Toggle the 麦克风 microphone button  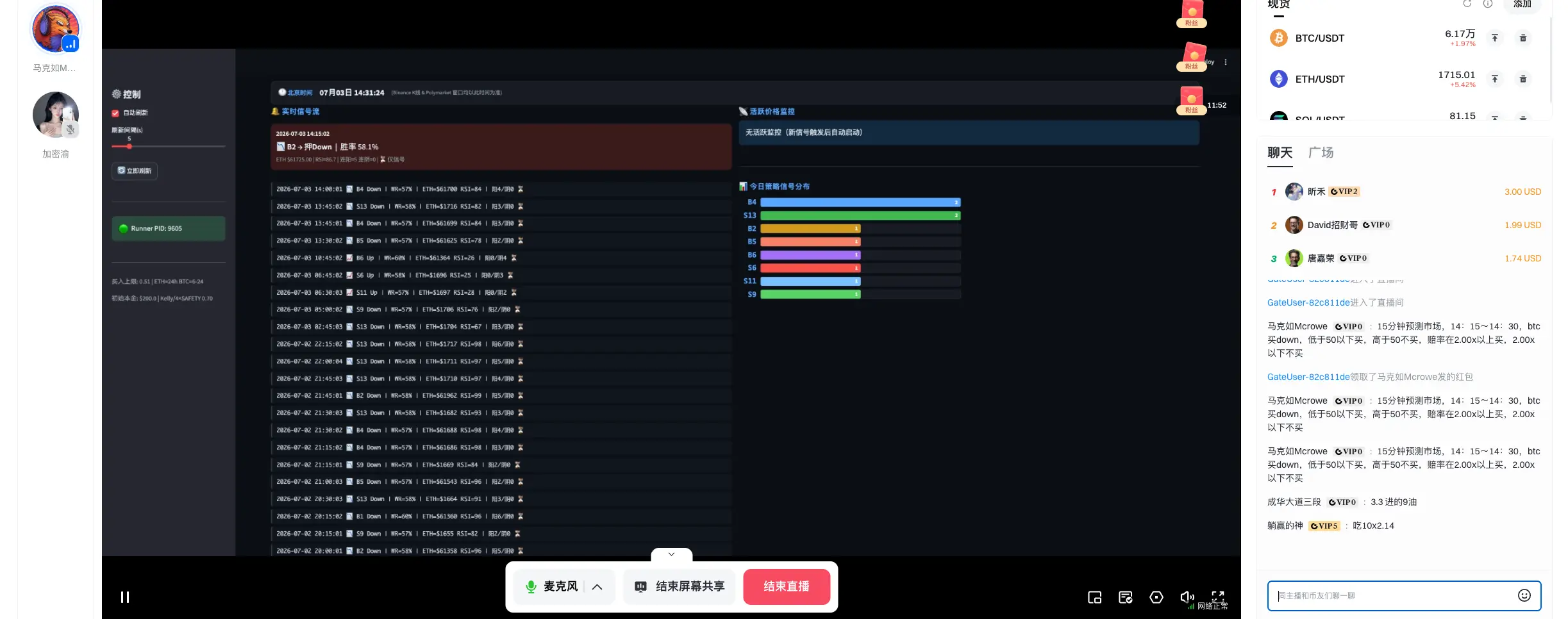tap(551, 586)
